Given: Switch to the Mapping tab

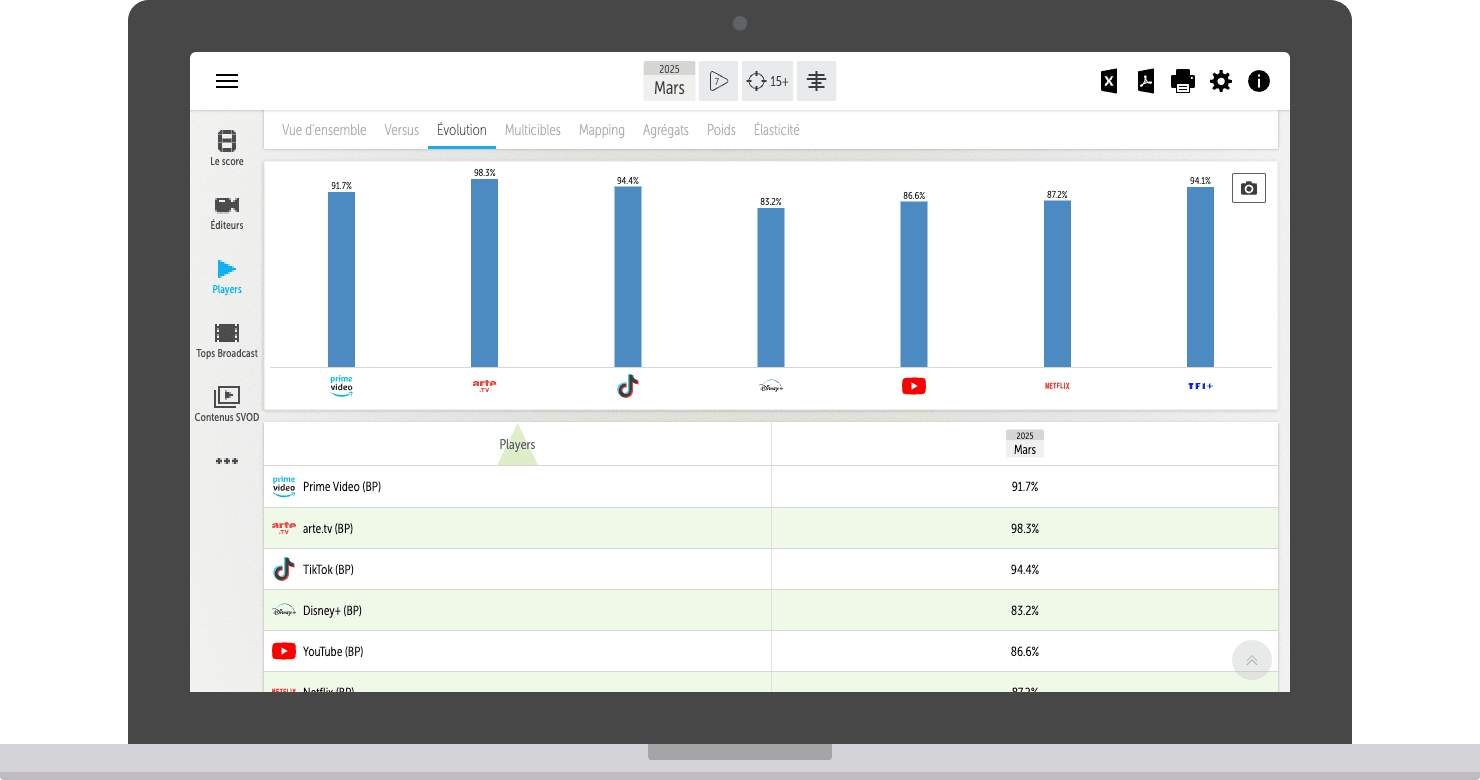Looking at the screenshot, I should click(x=601, y=130).
